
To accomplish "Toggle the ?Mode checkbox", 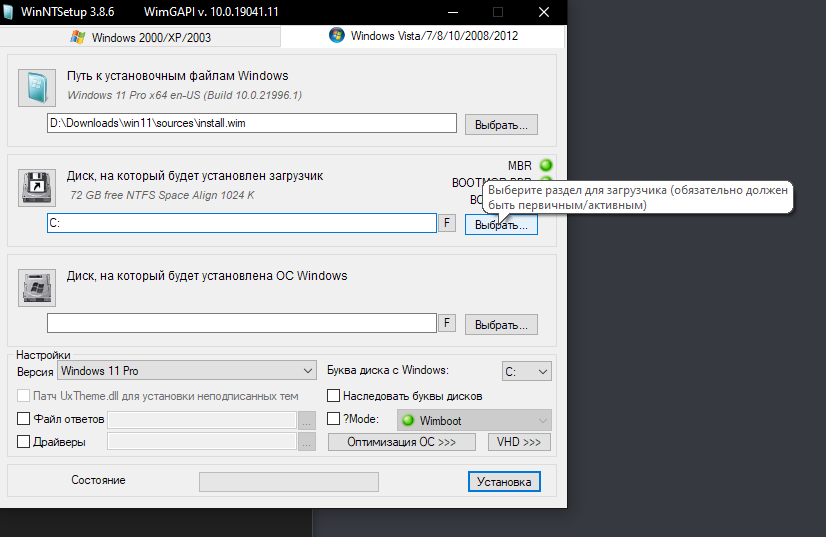I will click(x=333, y=418).
